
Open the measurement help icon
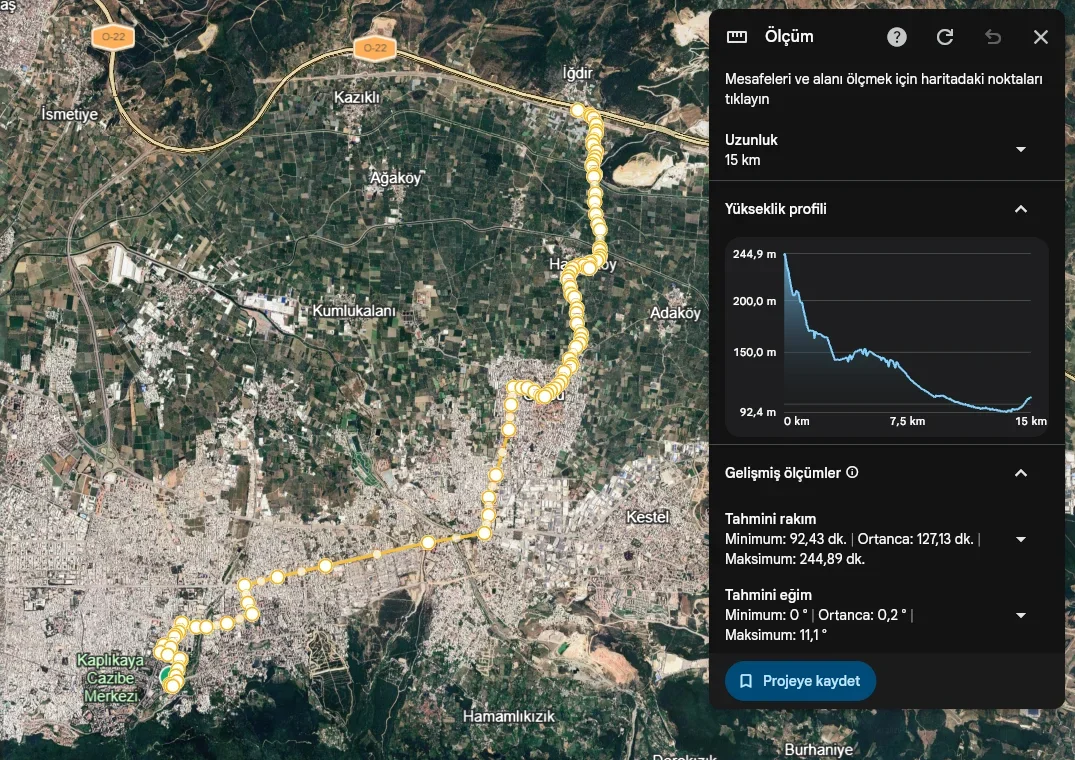(x=896, y=37)
